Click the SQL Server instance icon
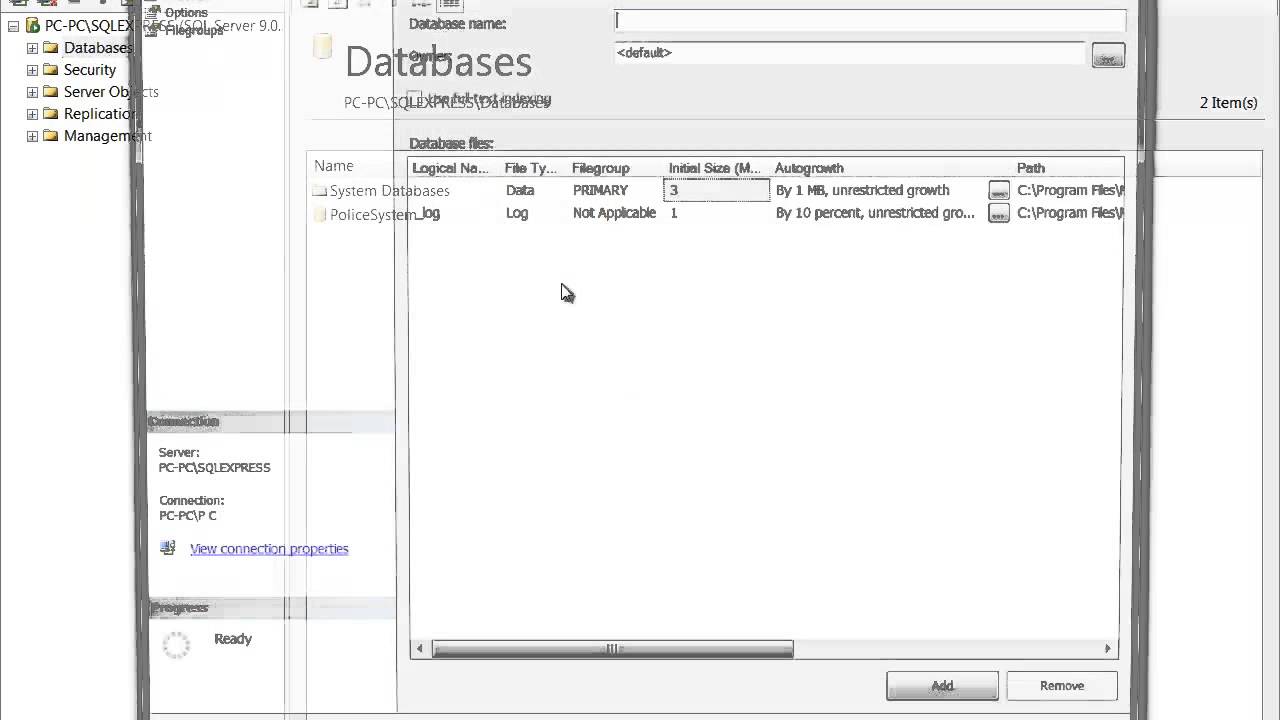Image resolution: width=1280 pixels, height=720 pixels. [32, 26]
